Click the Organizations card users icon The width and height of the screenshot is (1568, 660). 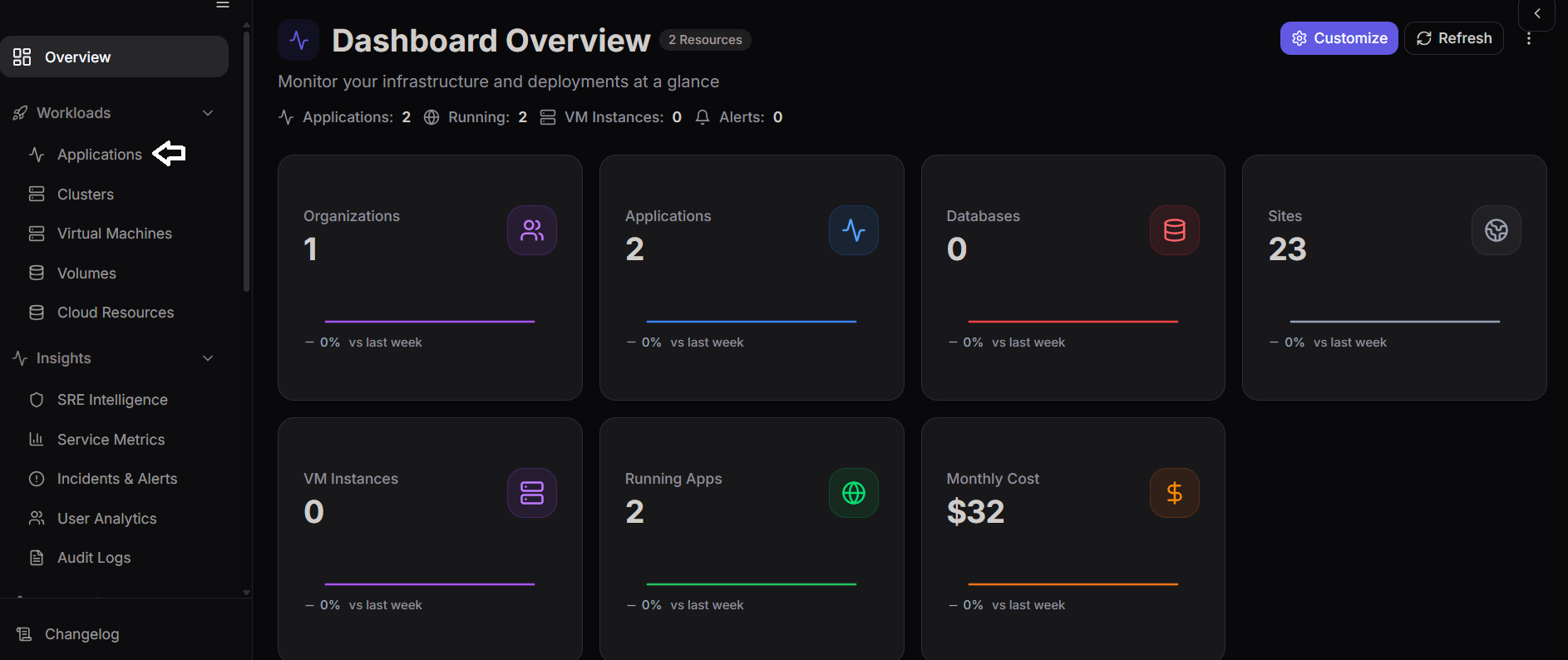532,230
